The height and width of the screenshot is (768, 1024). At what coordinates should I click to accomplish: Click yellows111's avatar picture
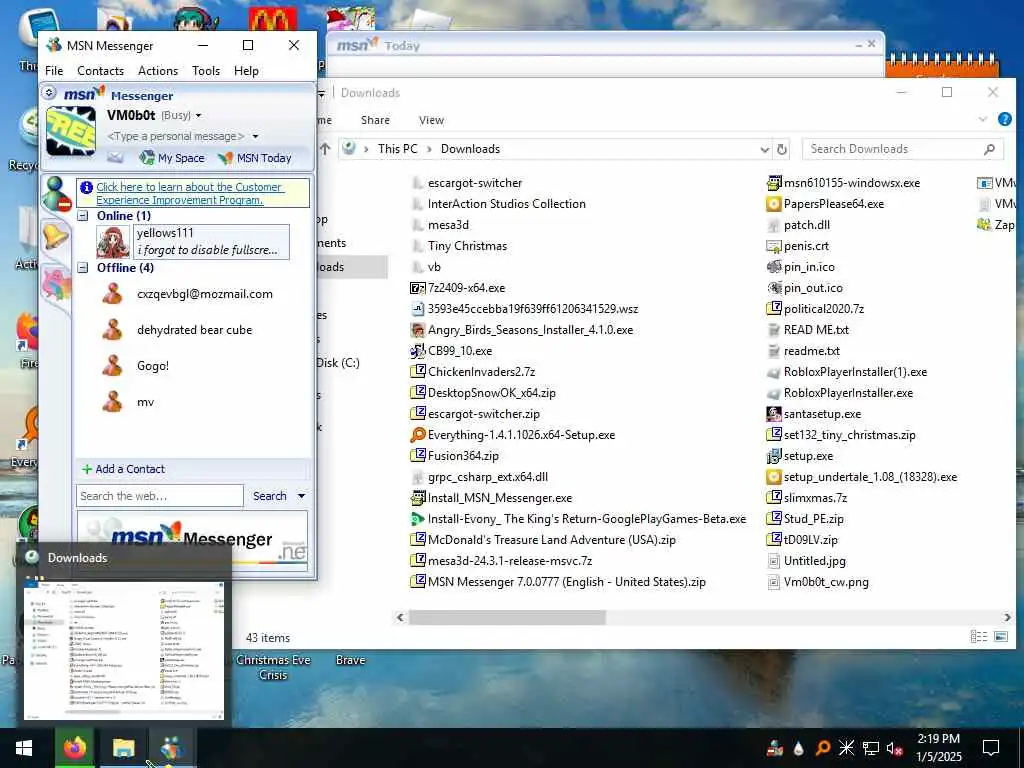coord(113,242)
